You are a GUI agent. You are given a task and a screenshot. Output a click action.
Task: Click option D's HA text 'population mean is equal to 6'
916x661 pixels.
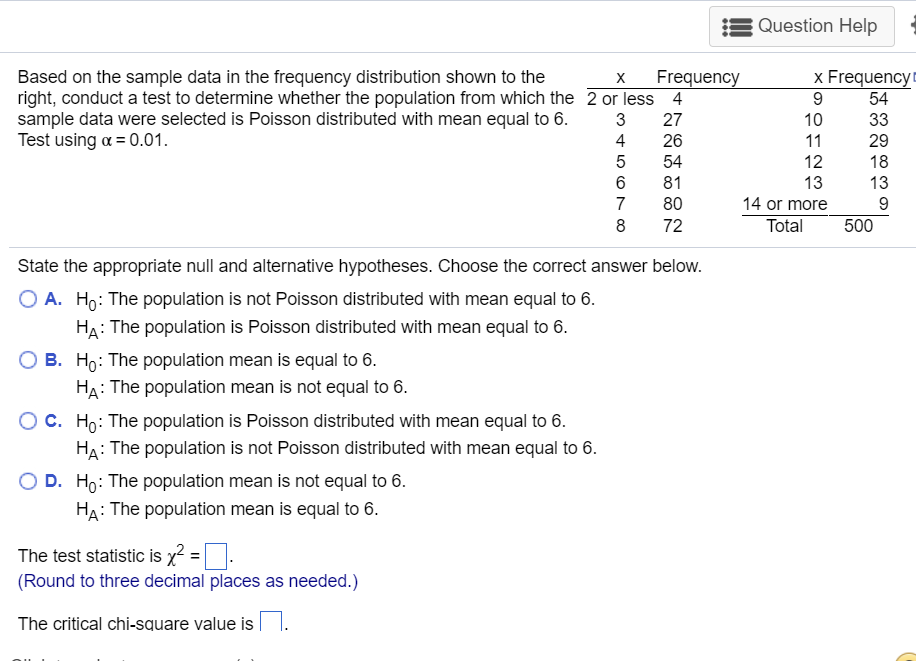point(244,509)
